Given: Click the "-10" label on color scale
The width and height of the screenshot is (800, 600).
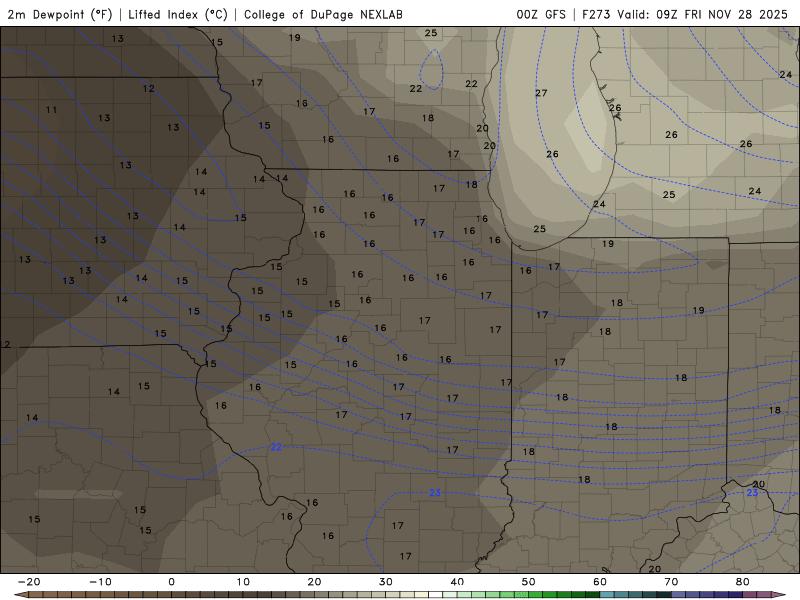Looking at the screenshot, I should pos(100,582).
